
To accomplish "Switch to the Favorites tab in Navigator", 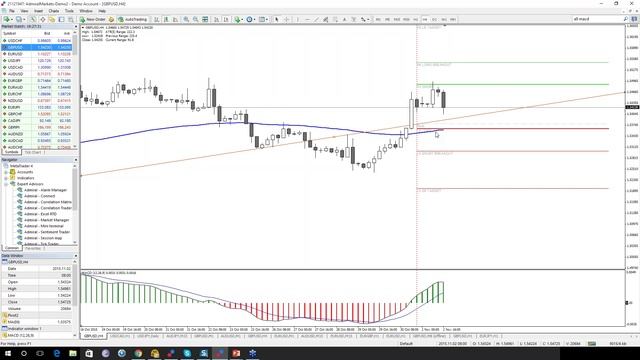I will point(33,248).
